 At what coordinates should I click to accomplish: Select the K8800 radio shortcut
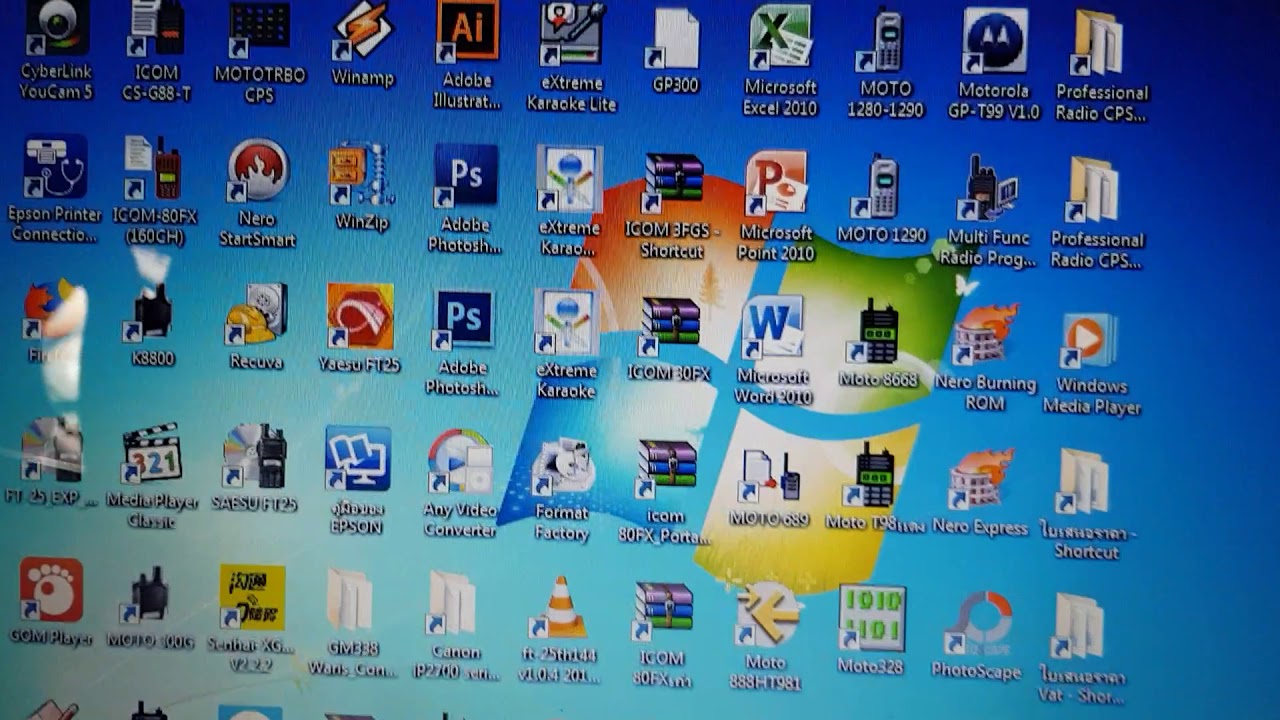pos(153,324)
